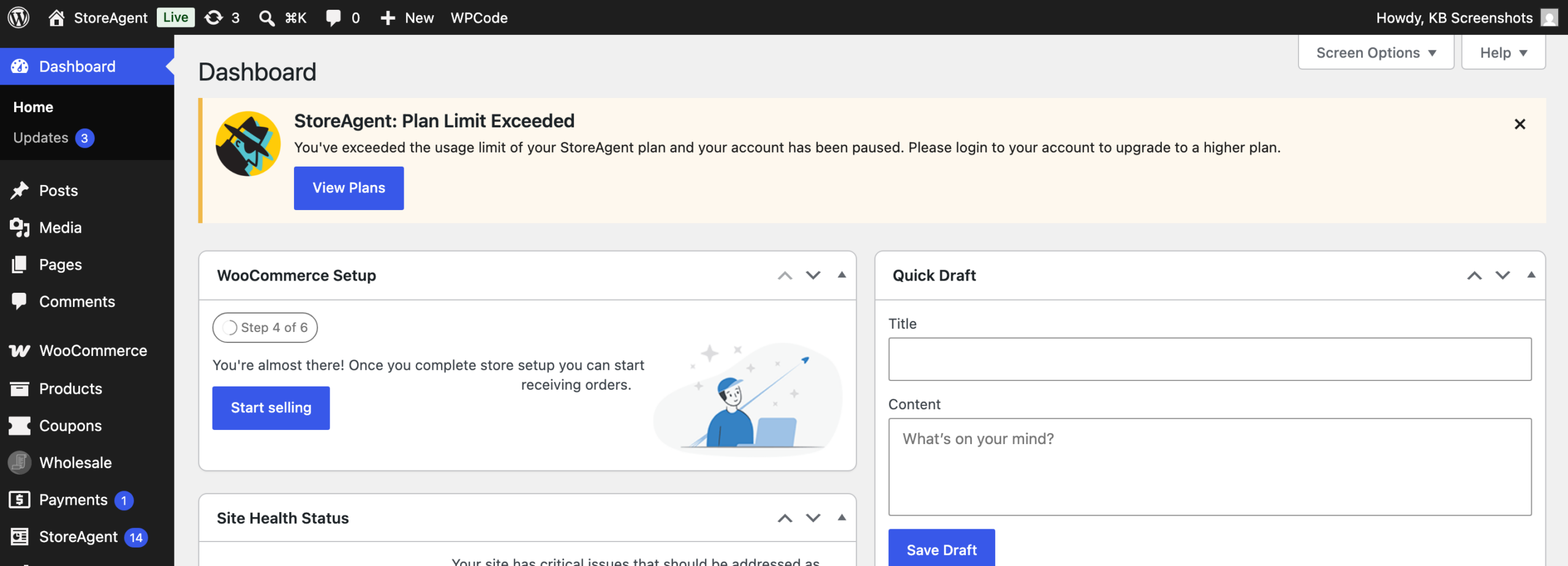Click the Products box icon

20,388
